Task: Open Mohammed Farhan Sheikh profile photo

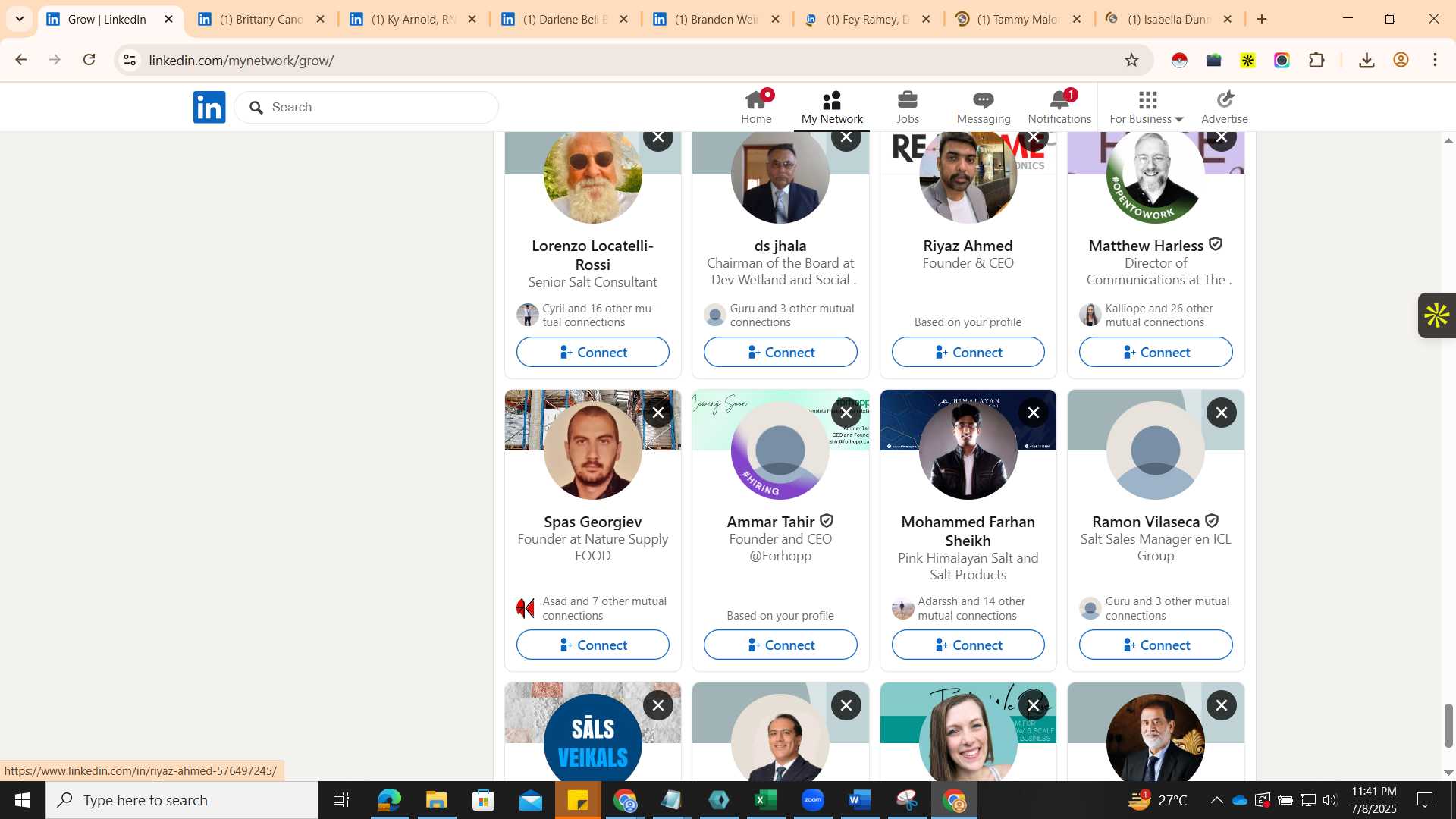Action: tap(968, 450)
